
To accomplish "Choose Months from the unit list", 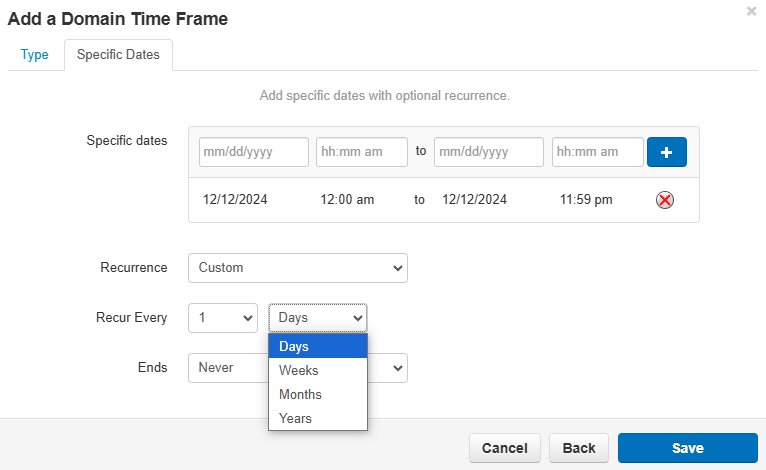I will tap(318, 394).
